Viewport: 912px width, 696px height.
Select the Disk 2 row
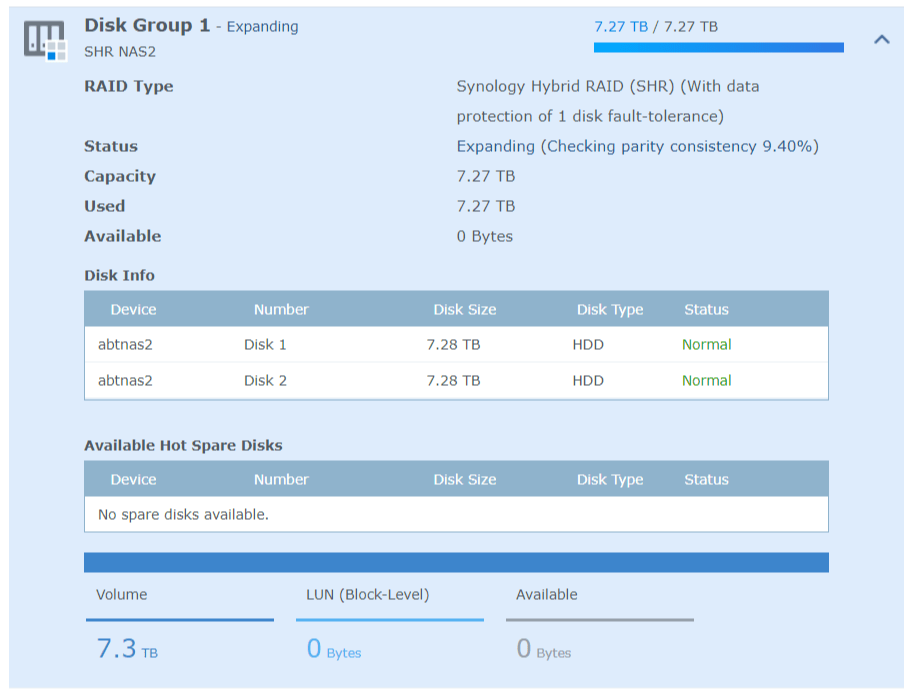[x=456, y=381]
